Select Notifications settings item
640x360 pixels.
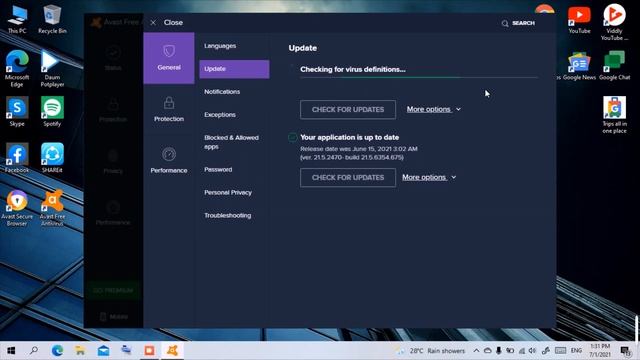(x=234, y=92)
